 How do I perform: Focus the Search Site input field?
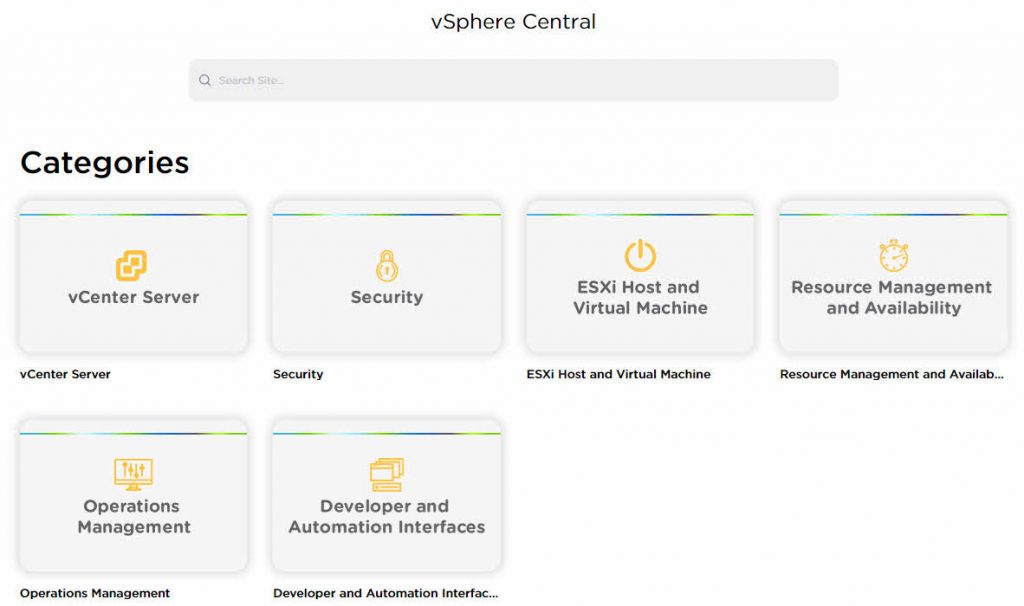click(x=513, y=80)
